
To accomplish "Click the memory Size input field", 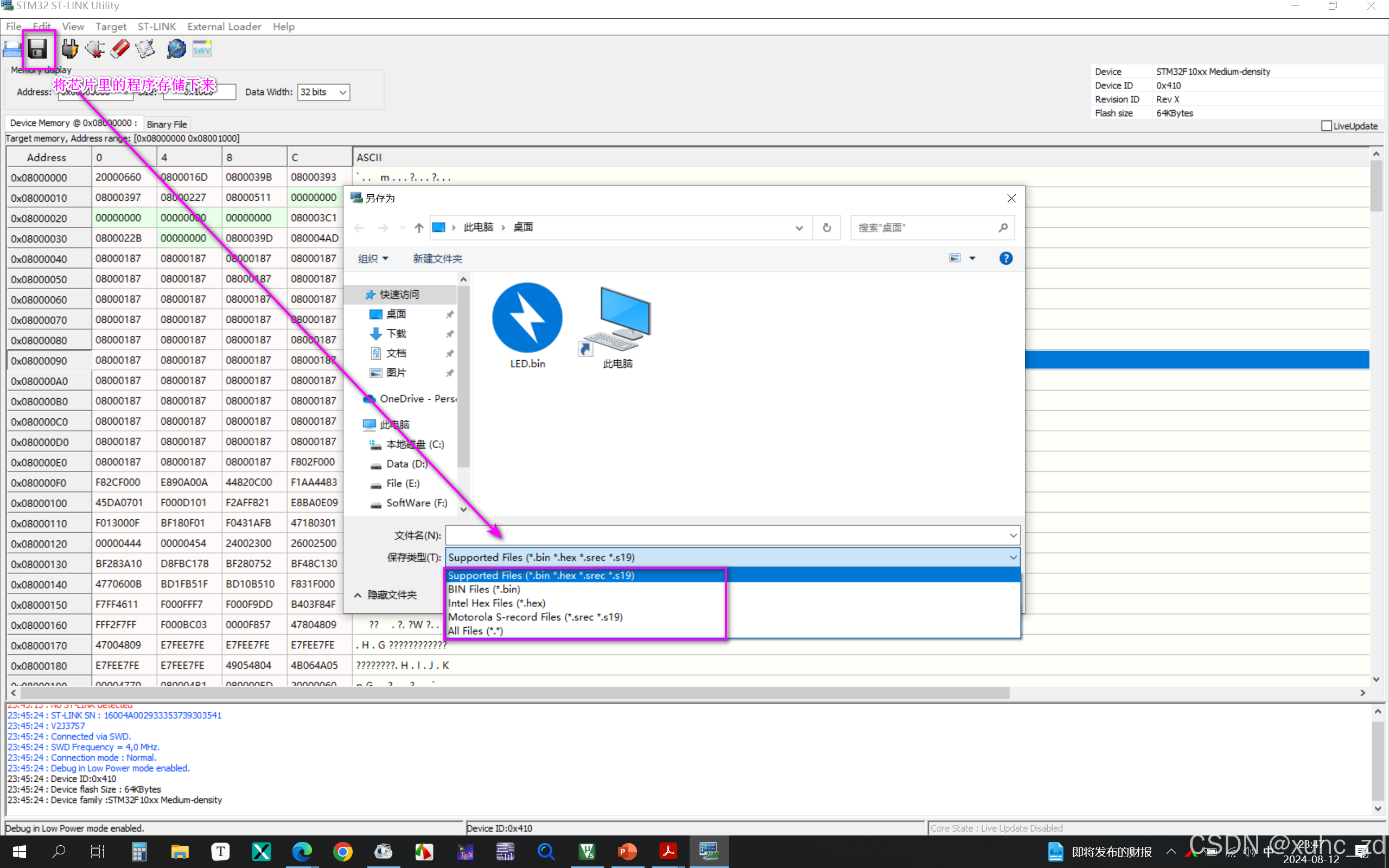I will click(199, 92).
